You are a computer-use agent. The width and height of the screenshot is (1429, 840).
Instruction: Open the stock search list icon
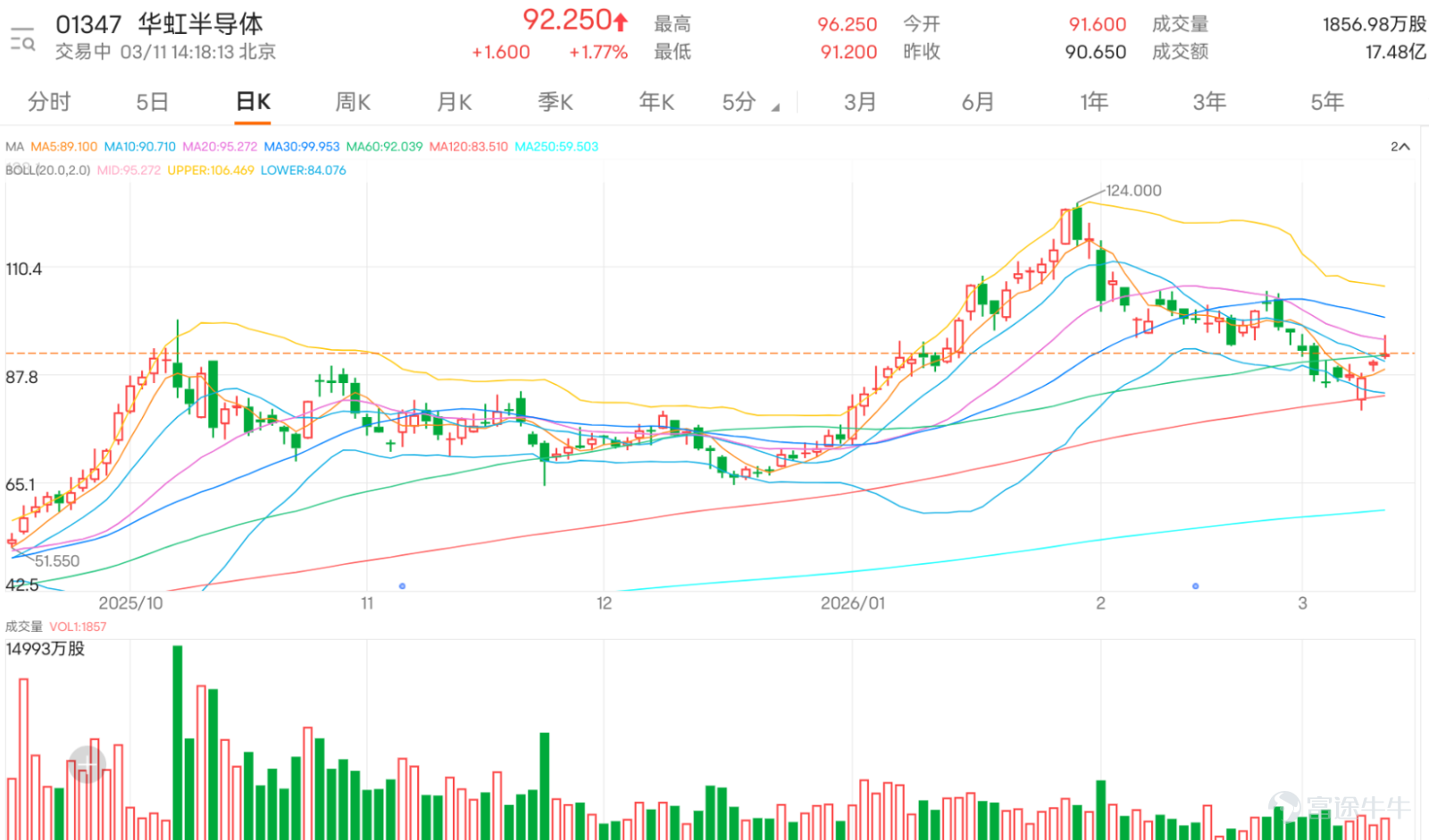click(22, 39)
